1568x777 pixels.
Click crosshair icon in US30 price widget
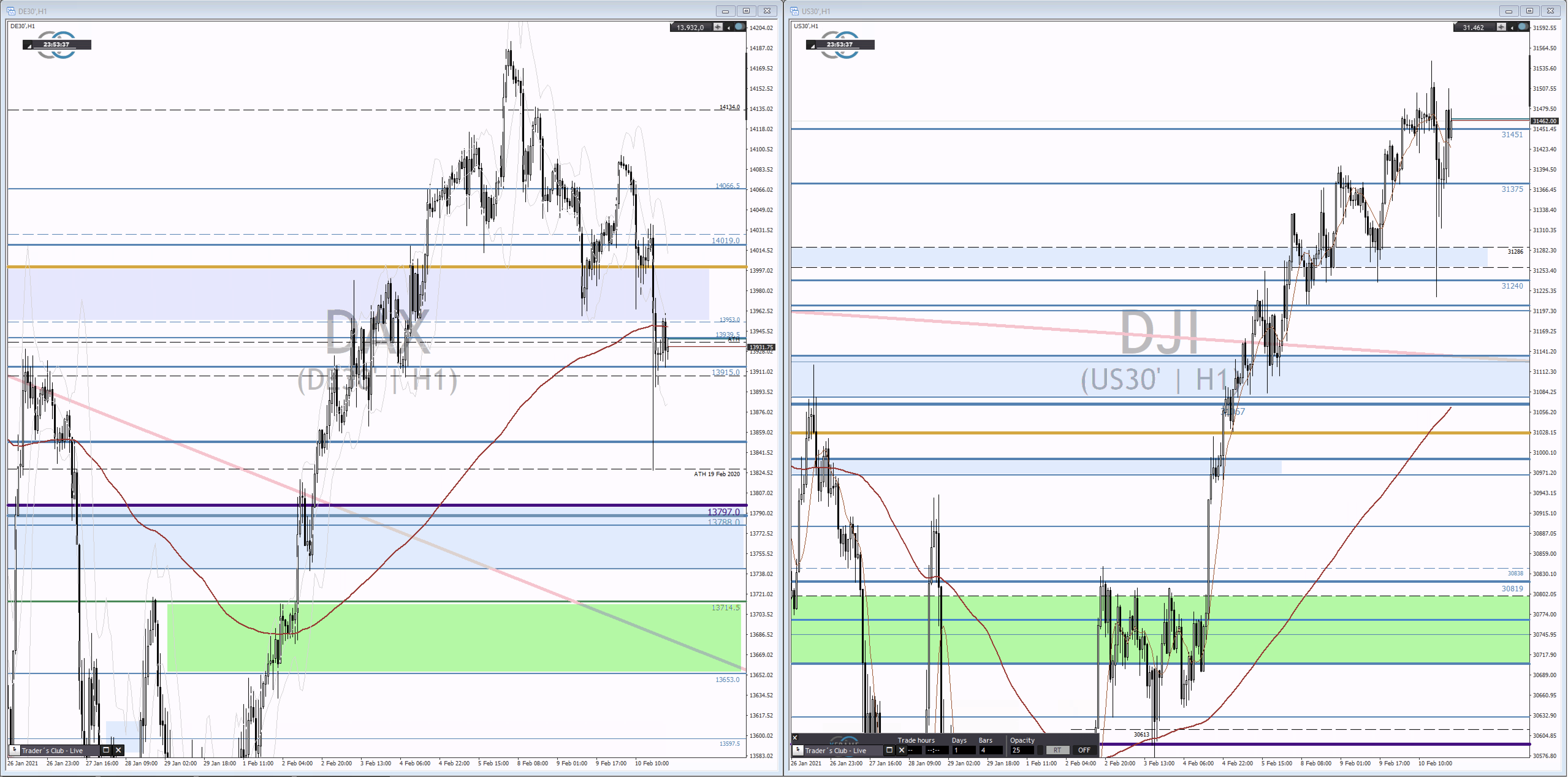pyautogui.click(x=1501, y=27)
